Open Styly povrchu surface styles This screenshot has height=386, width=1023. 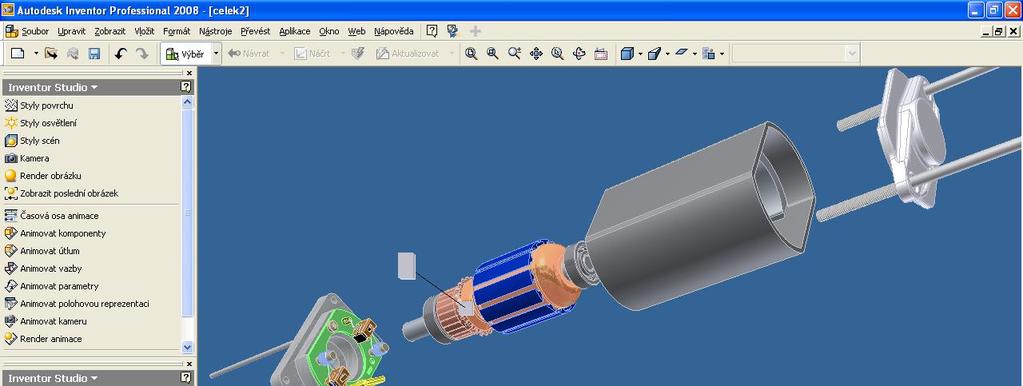[x=39, y=106]
